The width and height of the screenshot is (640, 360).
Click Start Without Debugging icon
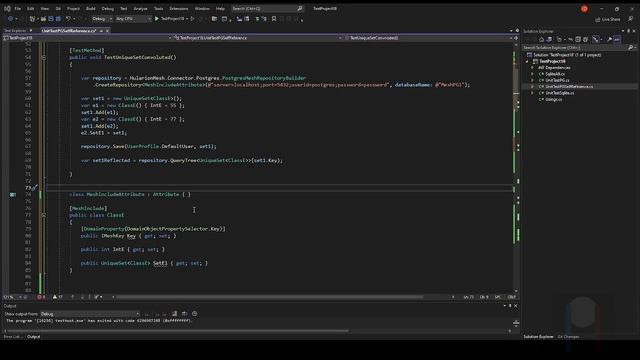(x=193, y=19)
